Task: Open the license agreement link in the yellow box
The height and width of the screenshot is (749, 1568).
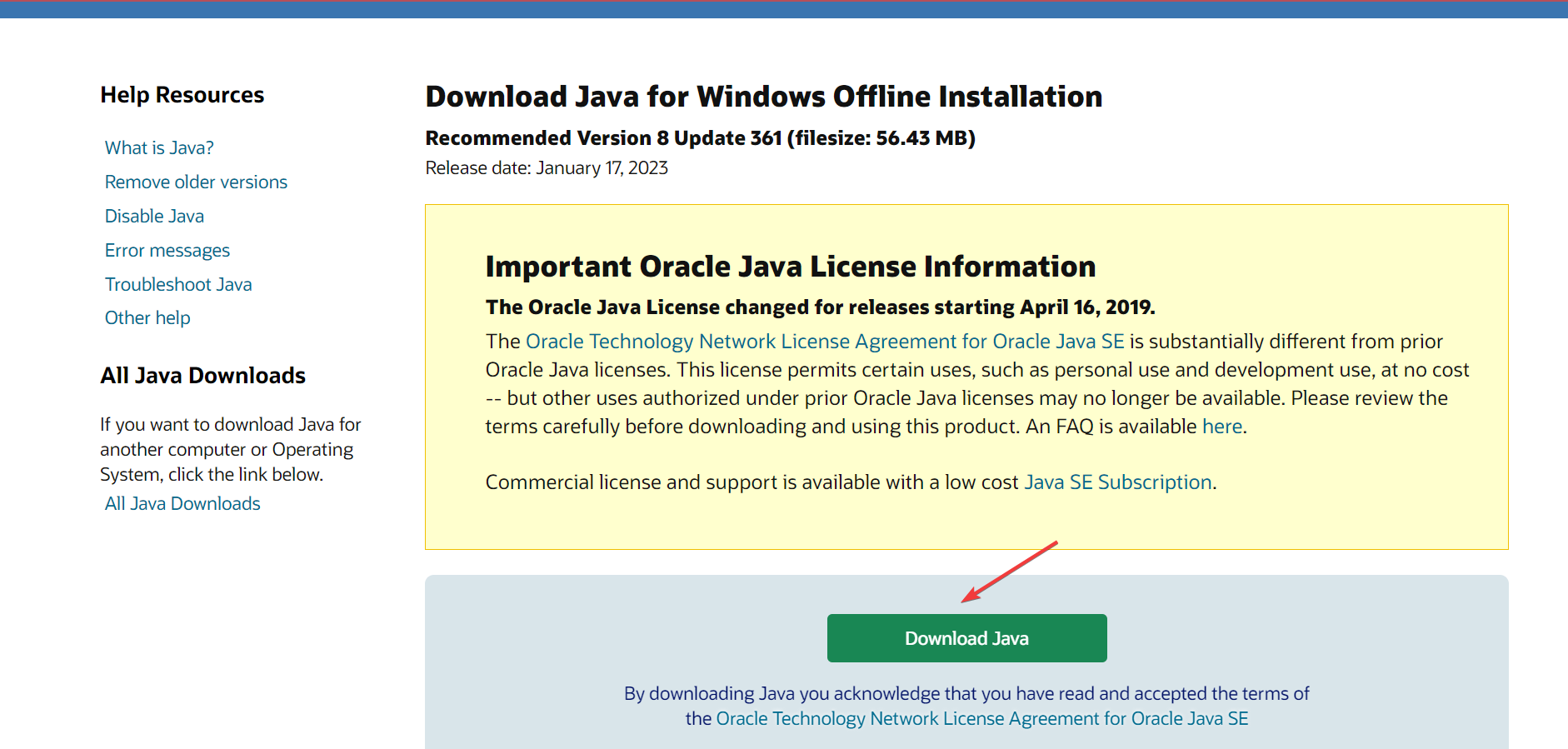Action: pos(825,342)
